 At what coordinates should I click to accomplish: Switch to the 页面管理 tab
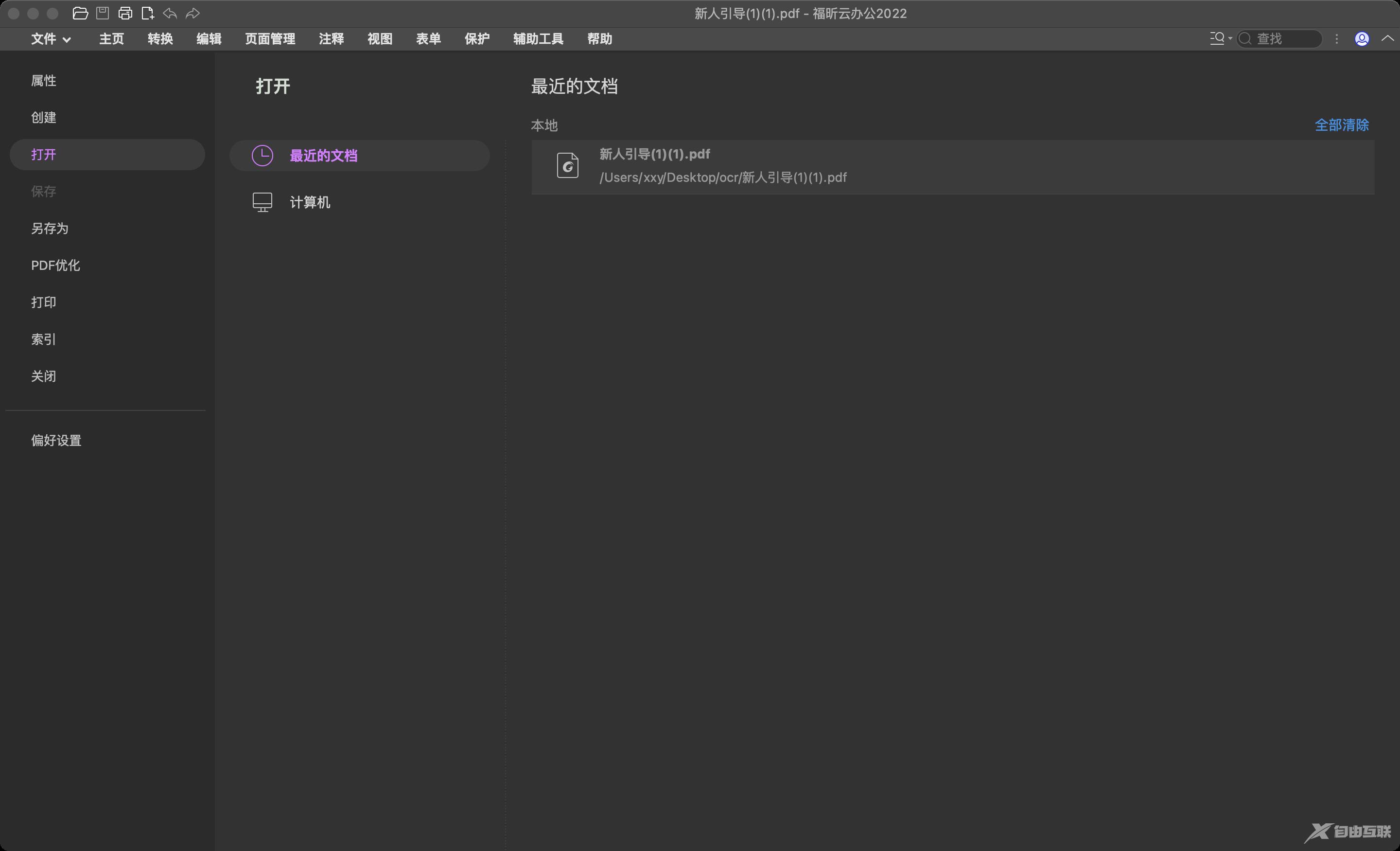pos(270,38)
